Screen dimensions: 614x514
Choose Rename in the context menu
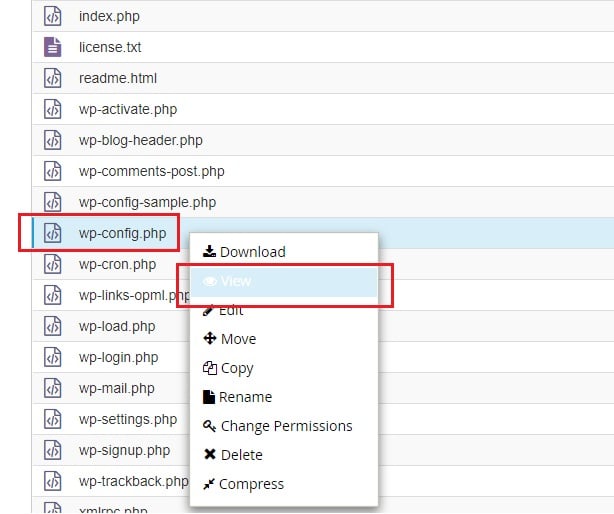pyautogui.click(x=245, y=397)
